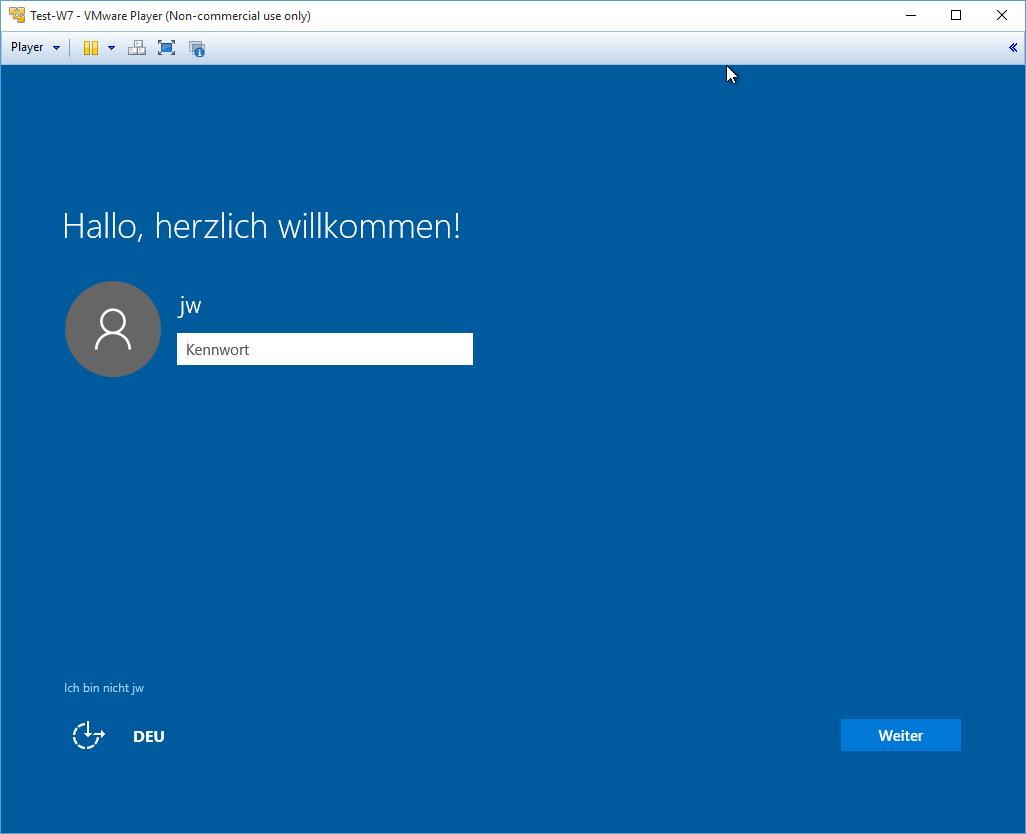Screen dimensions: 1026x834
Task: Click the Unity mode toolbar icon
Action: (197, 48)
